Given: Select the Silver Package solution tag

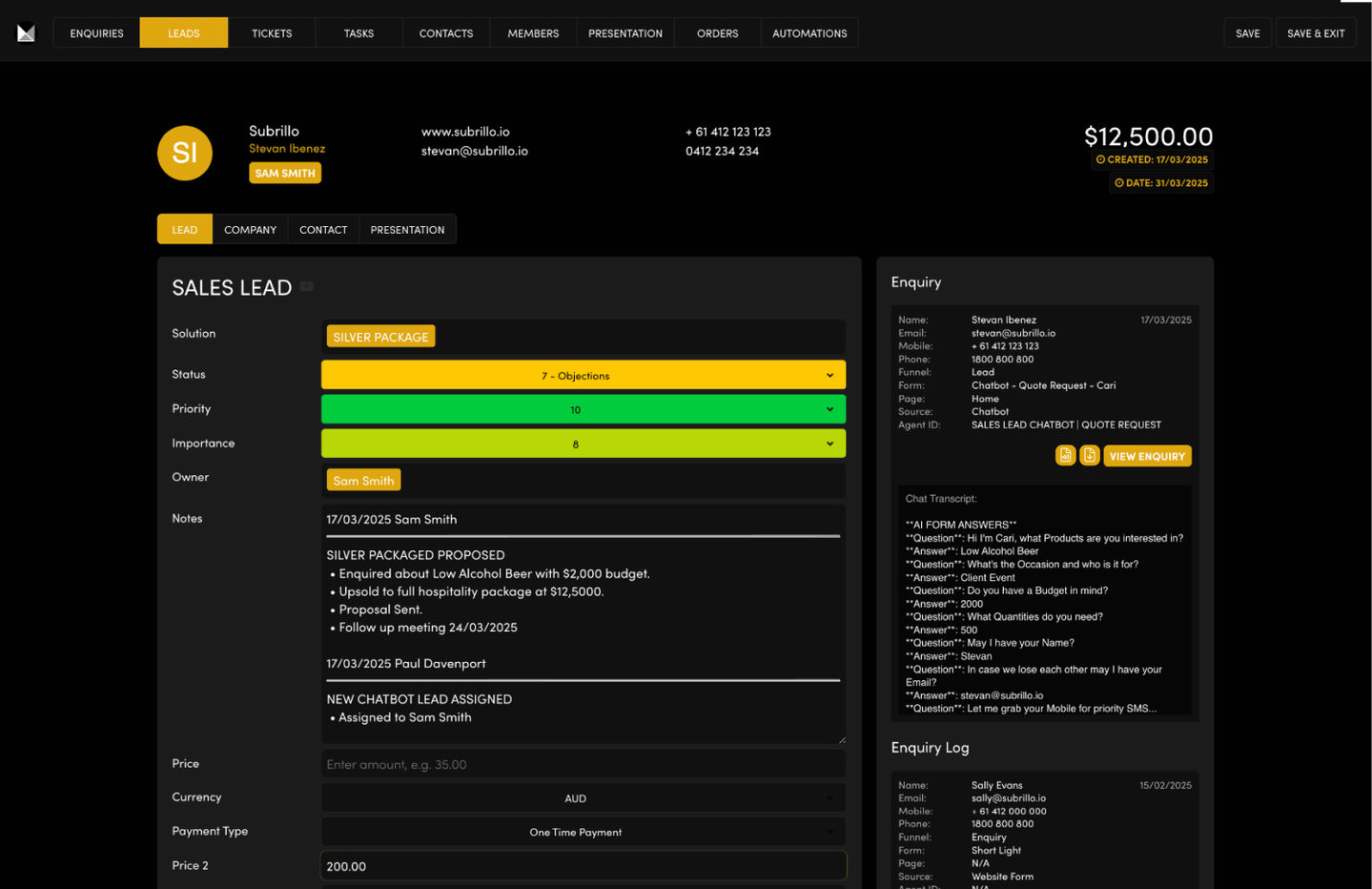Looking at the screenshot, I should click(380, 337).
